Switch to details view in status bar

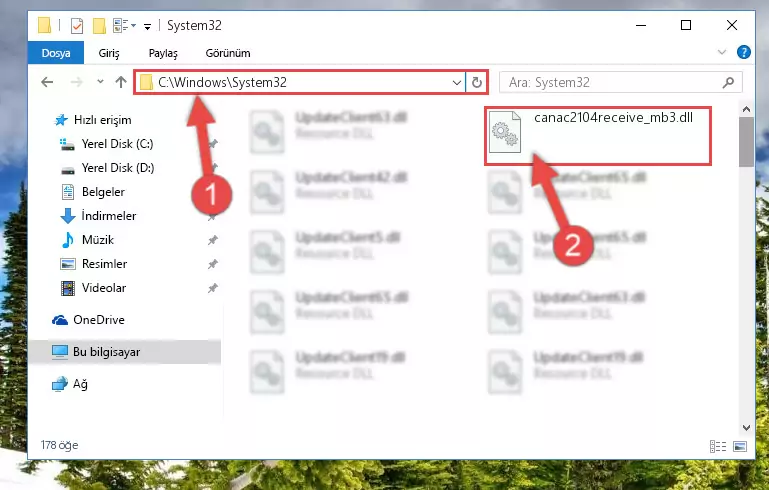(x=718, y=446)
